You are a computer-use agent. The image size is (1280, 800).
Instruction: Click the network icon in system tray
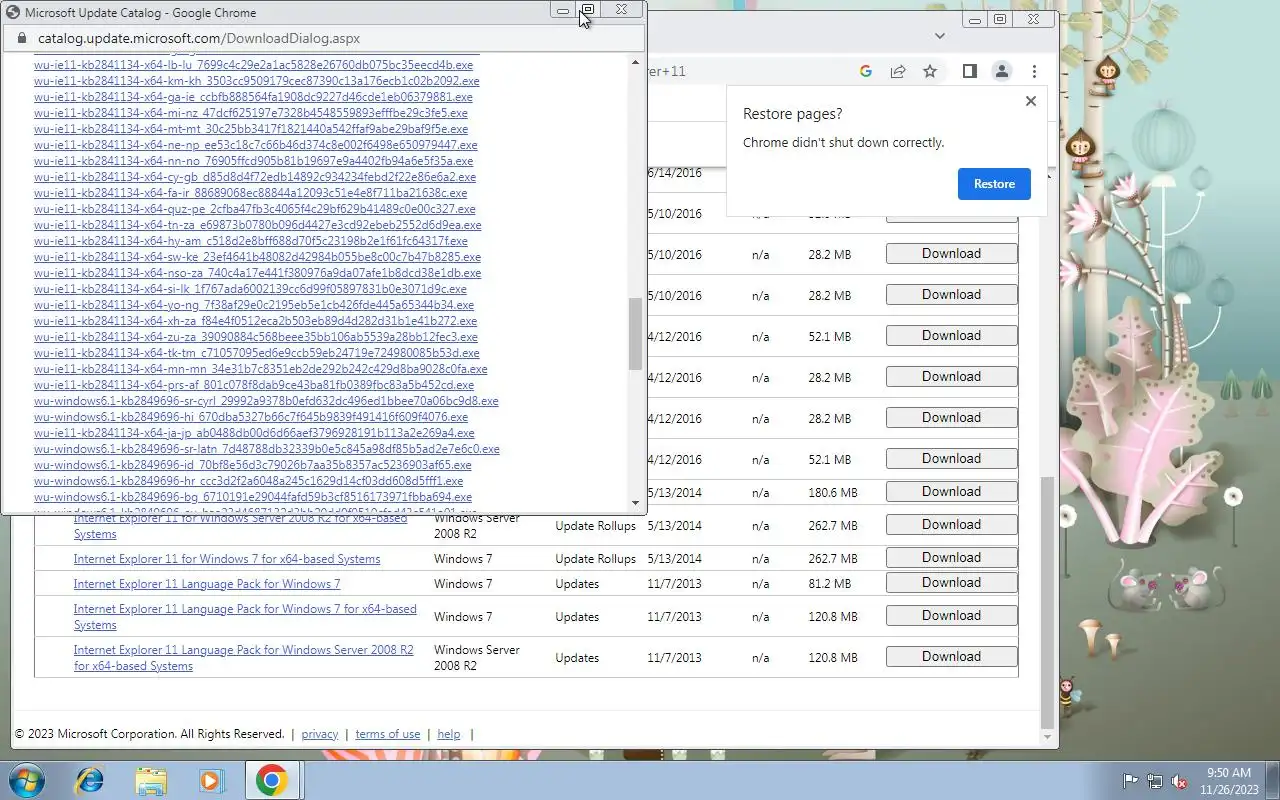1155,781
